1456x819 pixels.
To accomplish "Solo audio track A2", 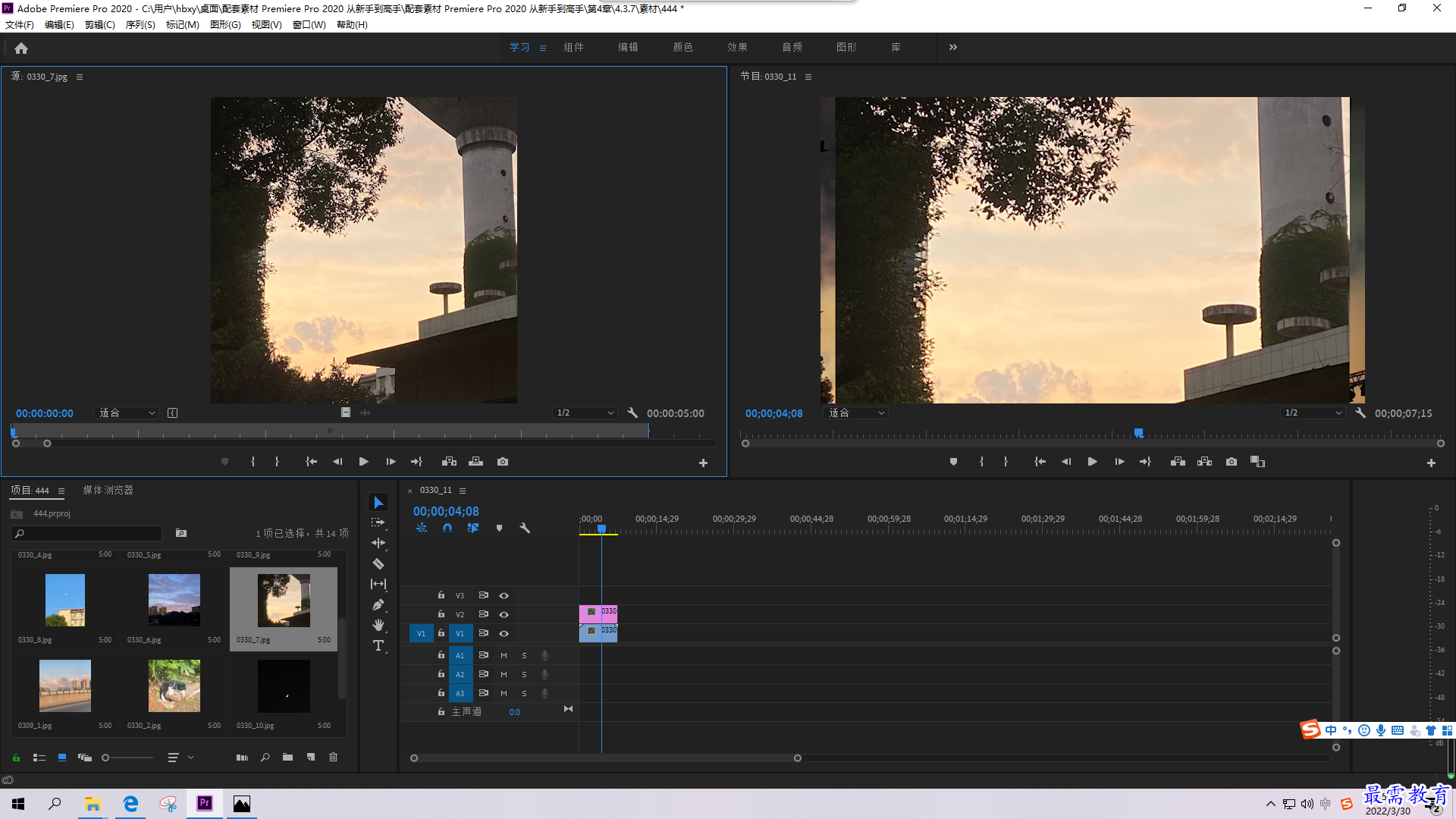I will pyautogui.click(x=524, y=674).
